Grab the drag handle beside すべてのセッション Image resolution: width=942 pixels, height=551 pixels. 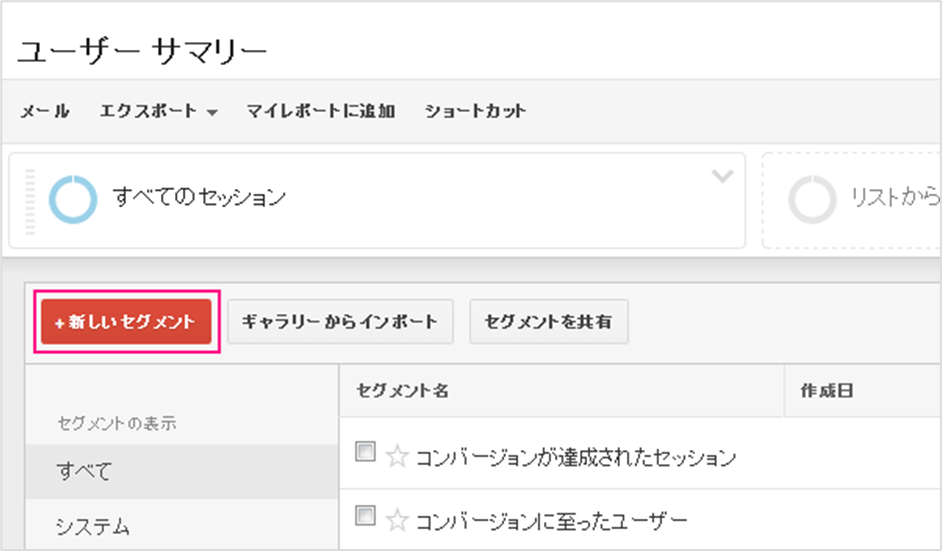tap(30, 202)
